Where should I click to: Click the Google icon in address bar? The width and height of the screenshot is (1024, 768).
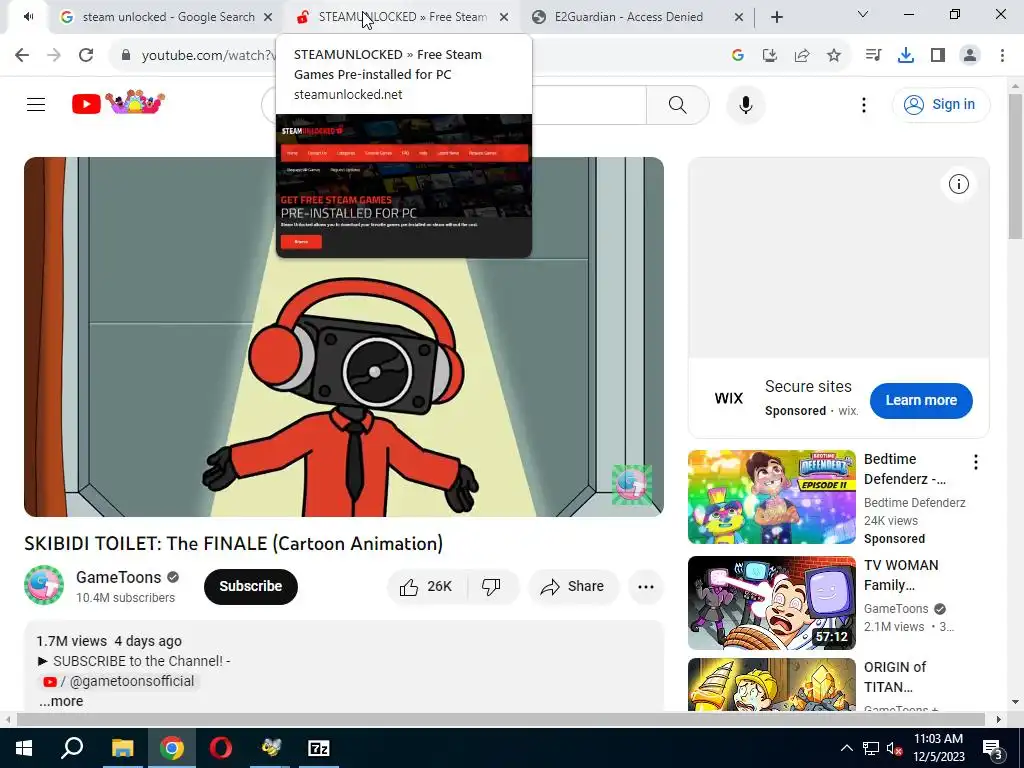737,56
